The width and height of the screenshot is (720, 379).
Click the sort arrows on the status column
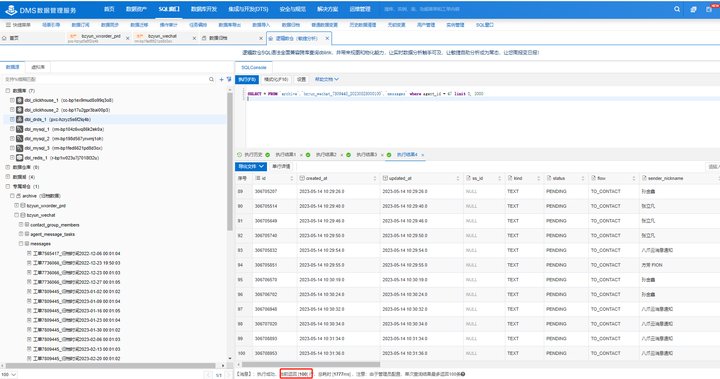click(583, 178)
